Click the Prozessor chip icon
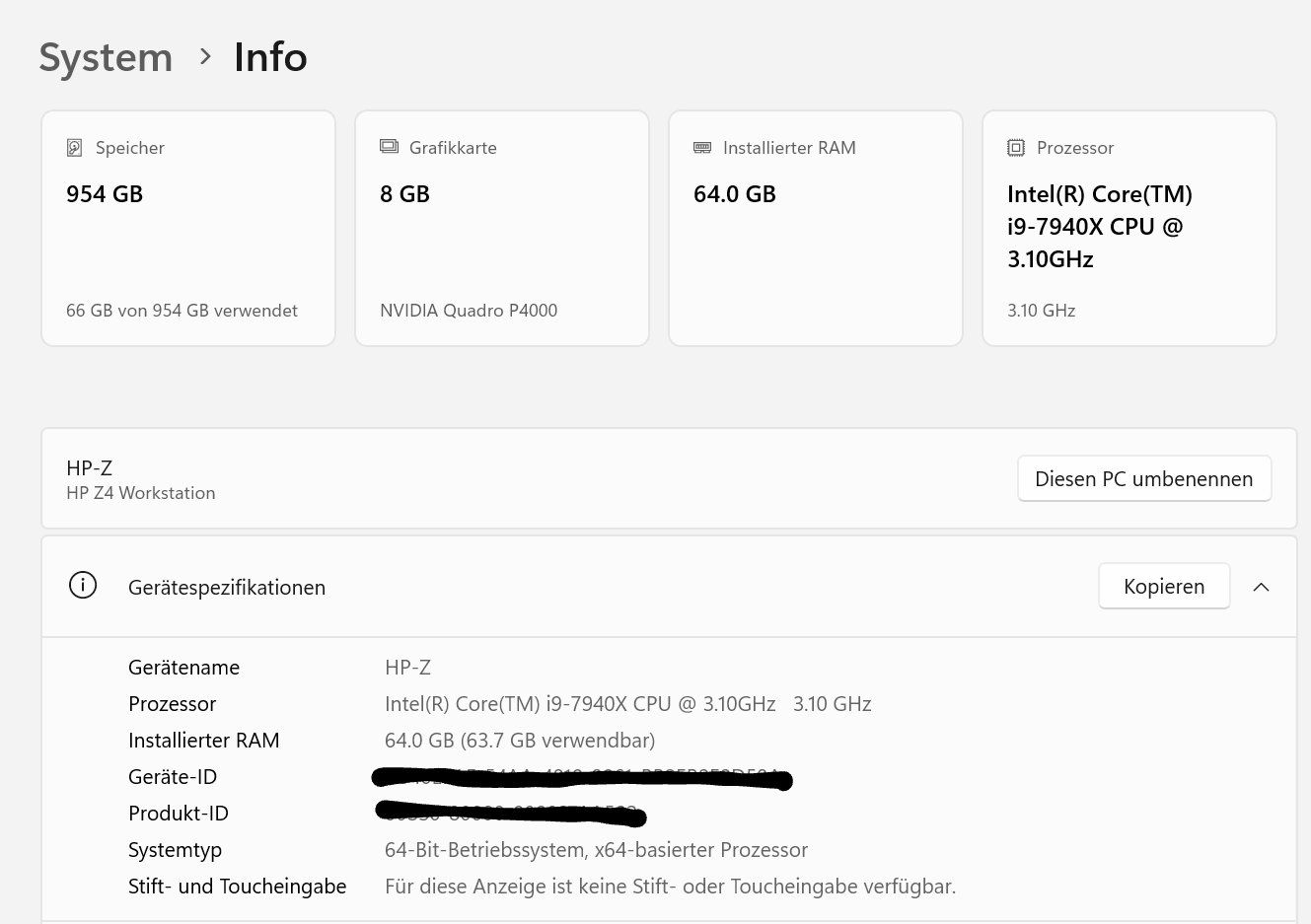The image size is (1311, 924). click(x=1016, y=148)
